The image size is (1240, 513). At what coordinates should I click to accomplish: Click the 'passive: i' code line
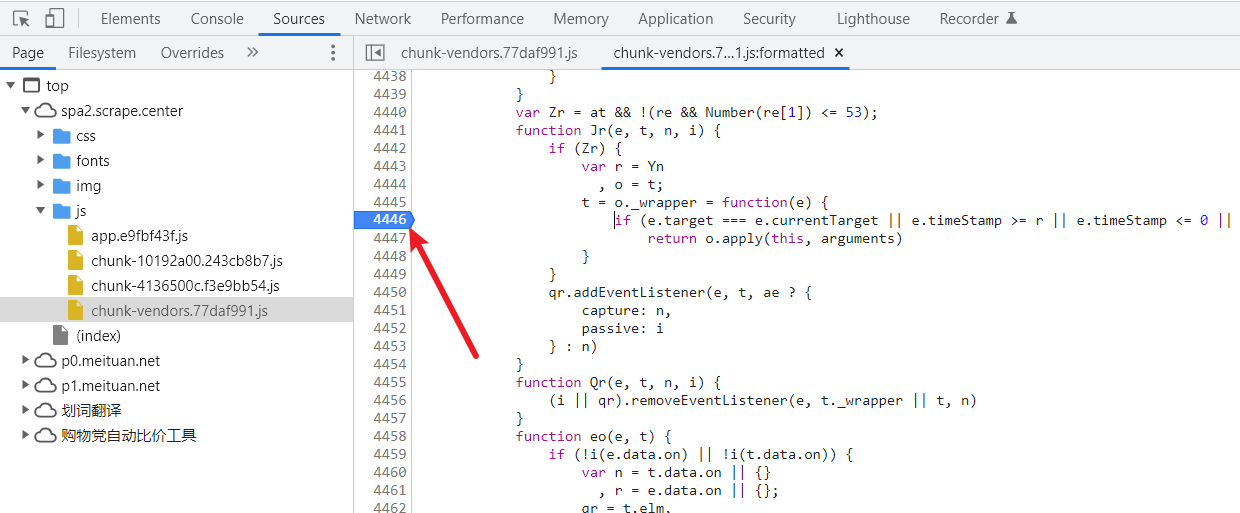[622, 328]
